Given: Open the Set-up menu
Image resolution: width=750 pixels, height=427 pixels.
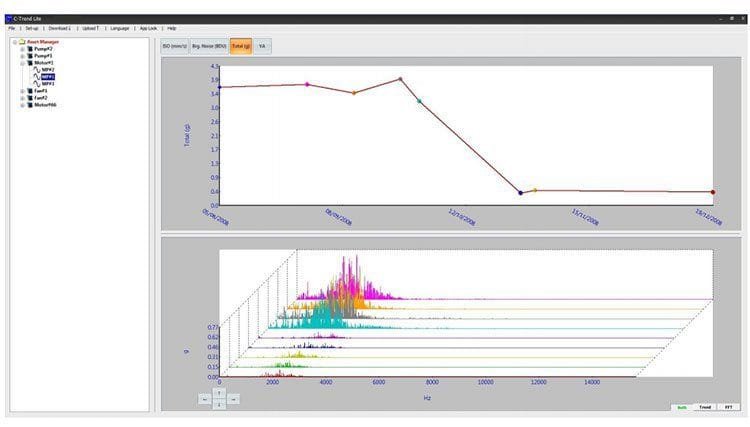Looking at the screenshot, I should click(x=32, y=28).
